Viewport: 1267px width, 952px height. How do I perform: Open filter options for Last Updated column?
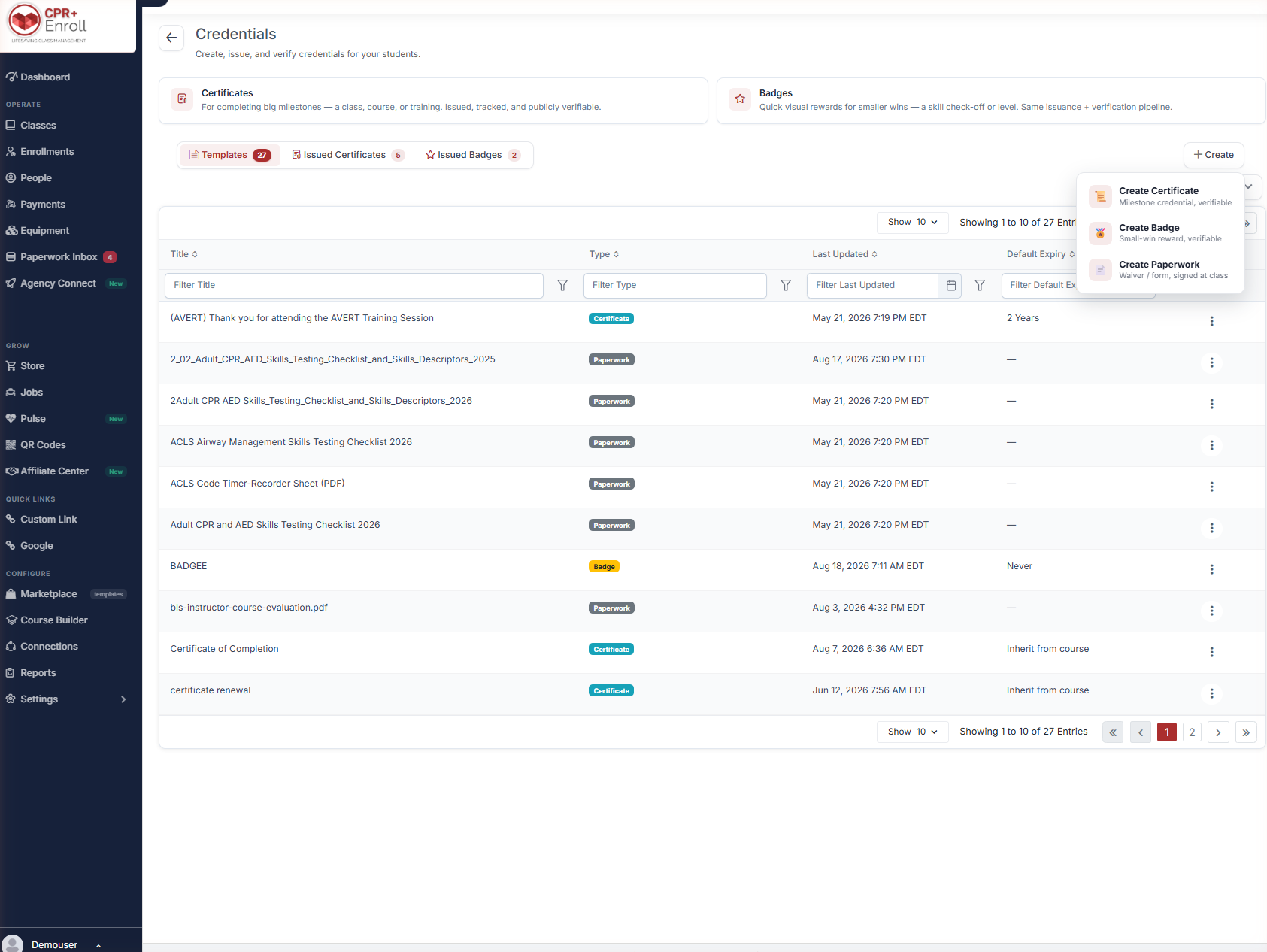(980, 285)
